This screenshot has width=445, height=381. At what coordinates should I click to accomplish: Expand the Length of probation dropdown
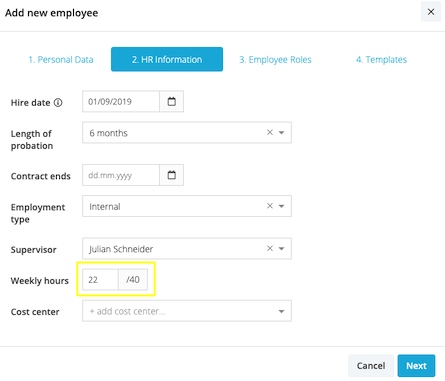(x=281, y=133)
